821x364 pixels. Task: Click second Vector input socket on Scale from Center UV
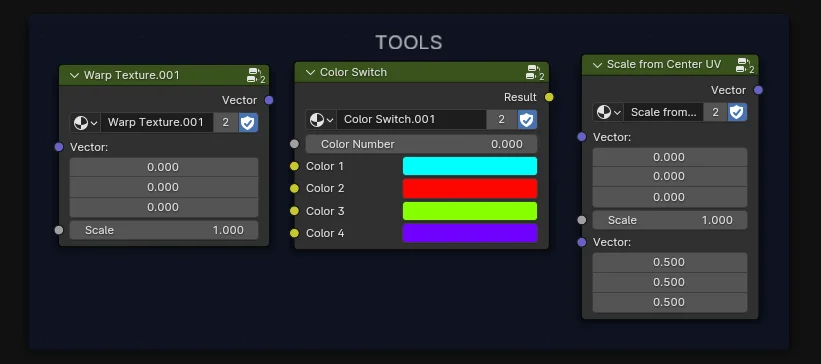click(x=582, y=242)
